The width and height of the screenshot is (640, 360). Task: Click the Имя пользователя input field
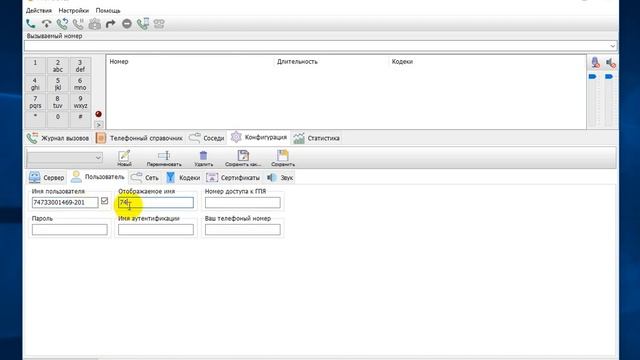[x=65, y=202]
